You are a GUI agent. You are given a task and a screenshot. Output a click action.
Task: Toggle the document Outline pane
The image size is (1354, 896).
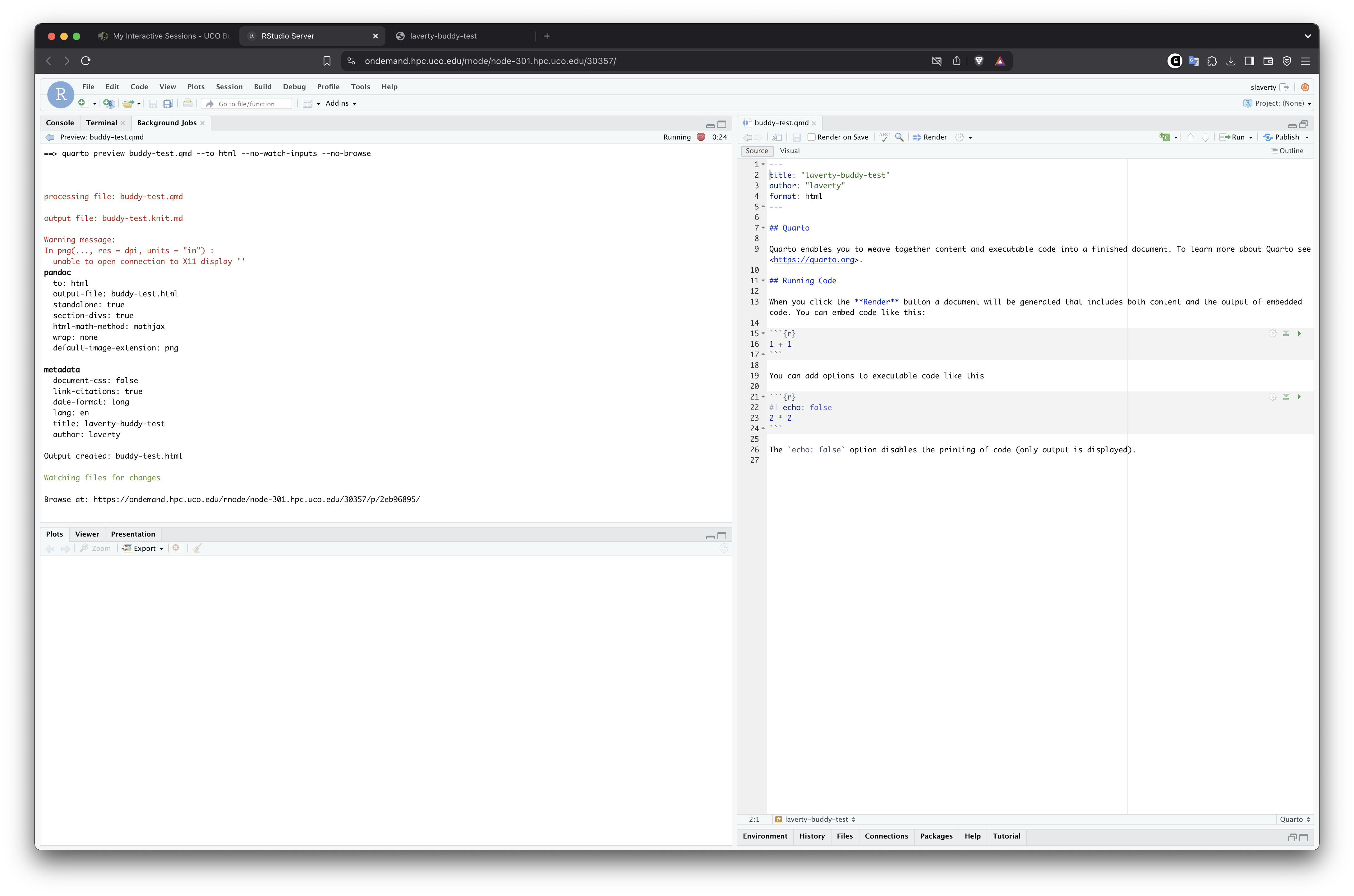[x=1287, y=151]
